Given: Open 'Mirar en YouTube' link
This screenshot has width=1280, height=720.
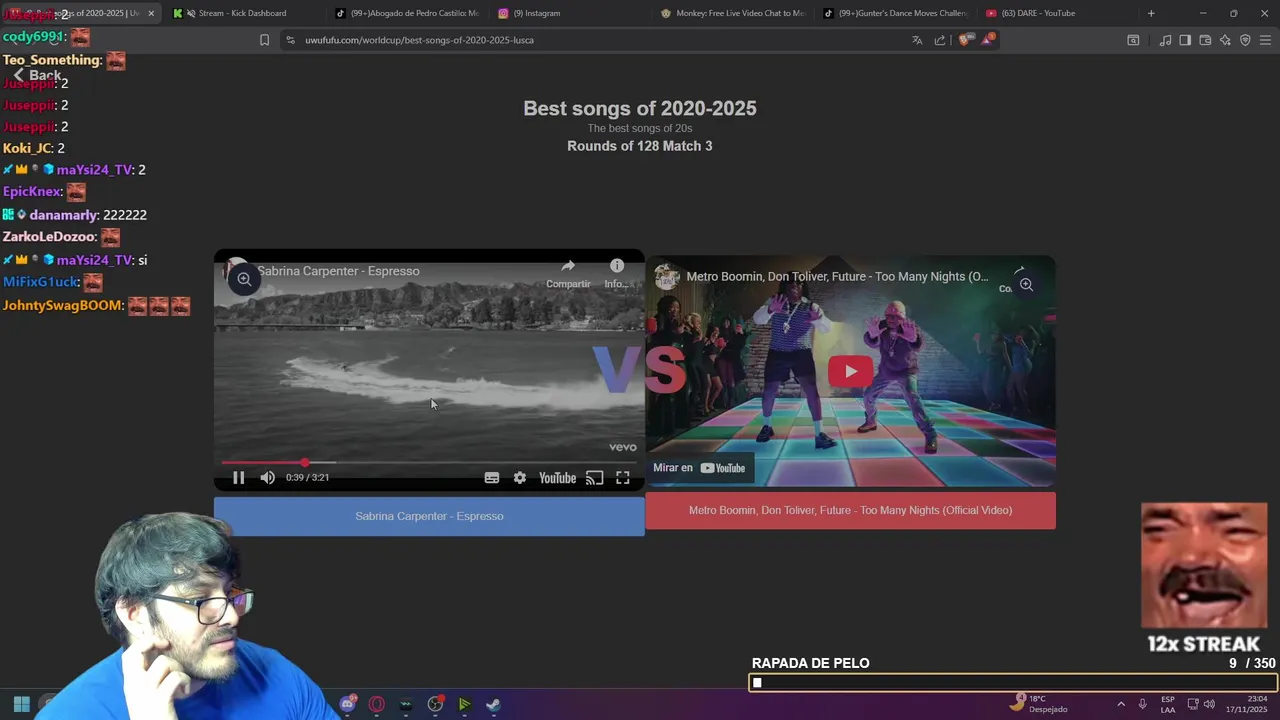Looking at the screenshot, I should [x=699, y=468].
